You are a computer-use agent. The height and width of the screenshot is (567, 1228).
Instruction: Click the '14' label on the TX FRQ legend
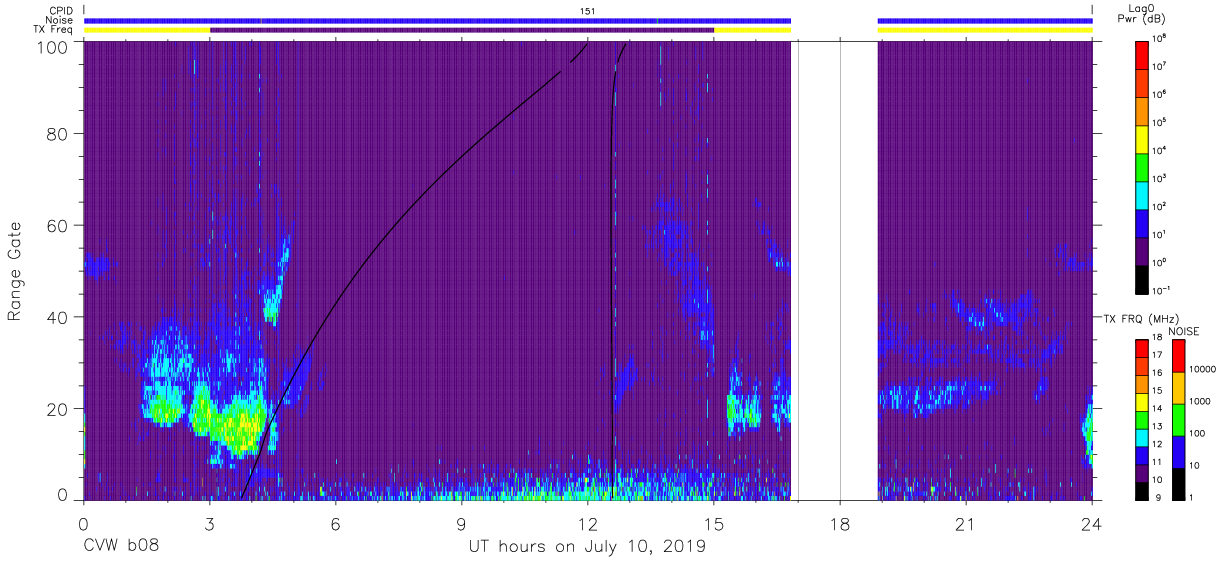point(1158,407)
